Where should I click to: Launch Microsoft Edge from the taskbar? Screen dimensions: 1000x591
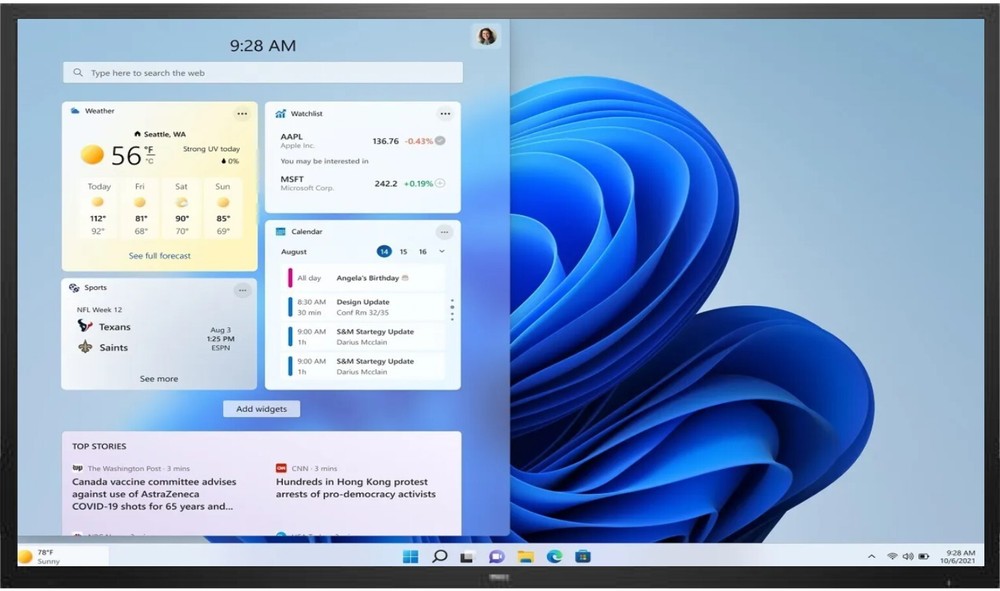pos(554,556)
